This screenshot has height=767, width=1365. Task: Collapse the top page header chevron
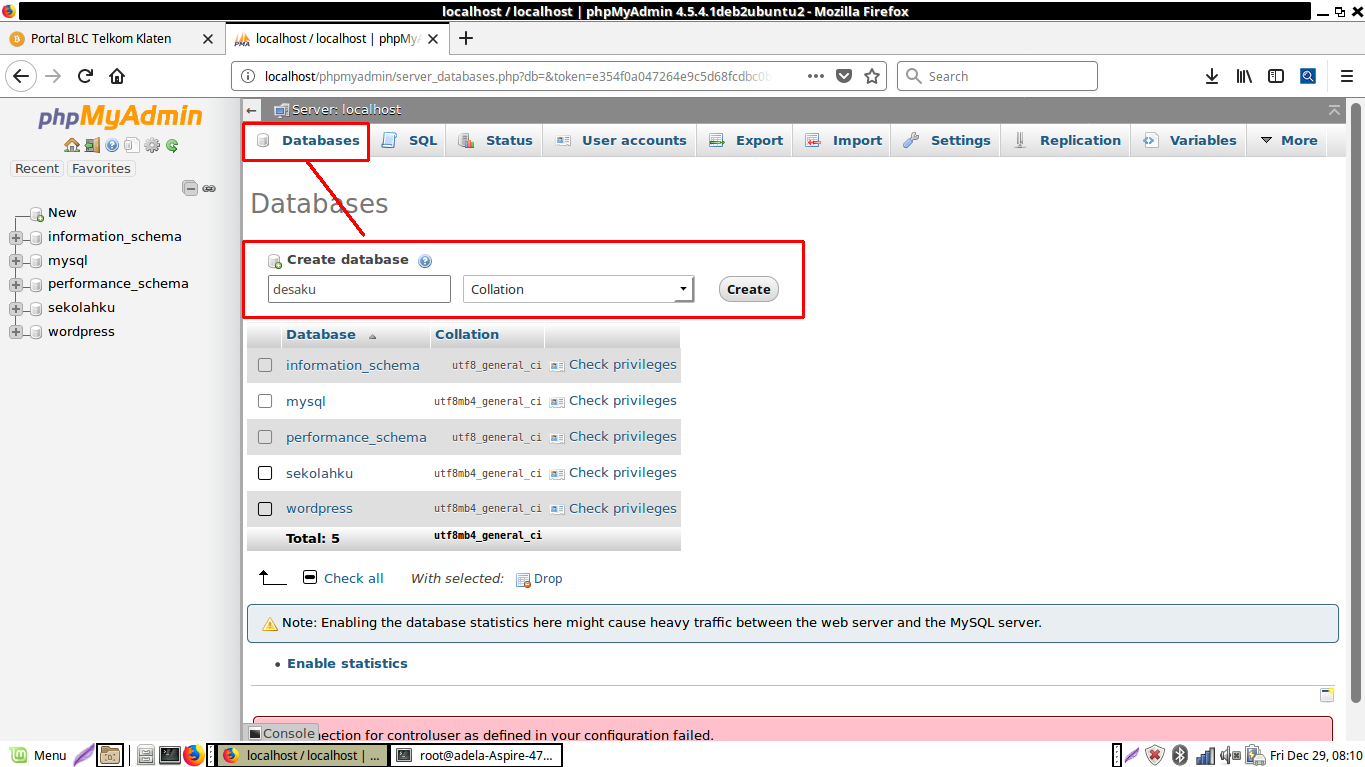[x=1334, y=110]
